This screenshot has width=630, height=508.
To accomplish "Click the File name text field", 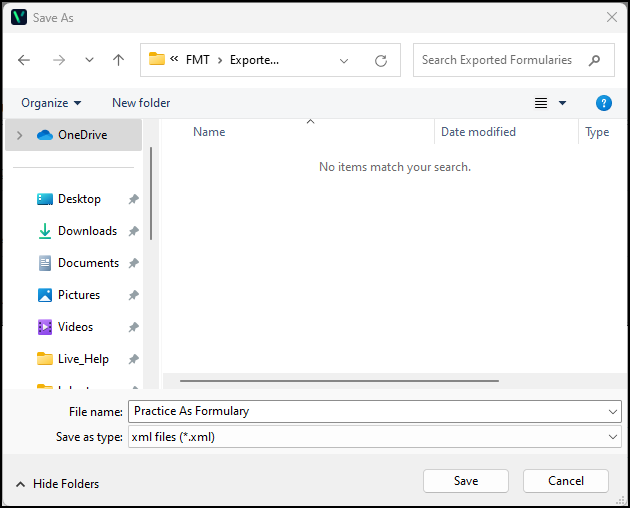I will point(365,411).
